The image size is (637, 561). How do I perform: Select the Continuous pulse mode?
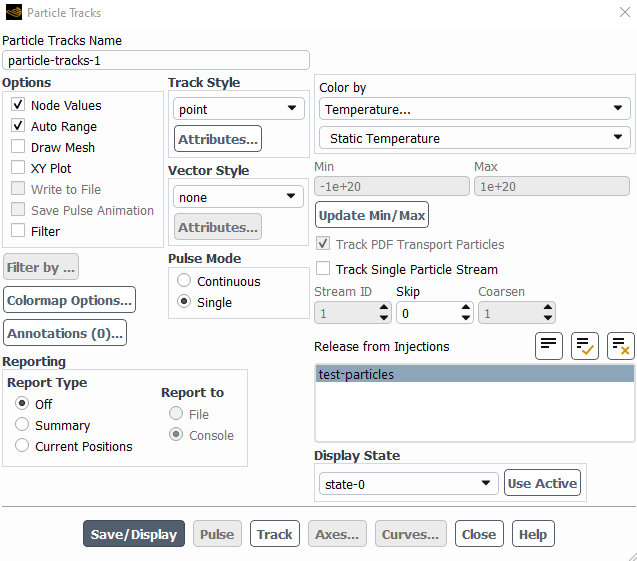(x=184, y=281)
